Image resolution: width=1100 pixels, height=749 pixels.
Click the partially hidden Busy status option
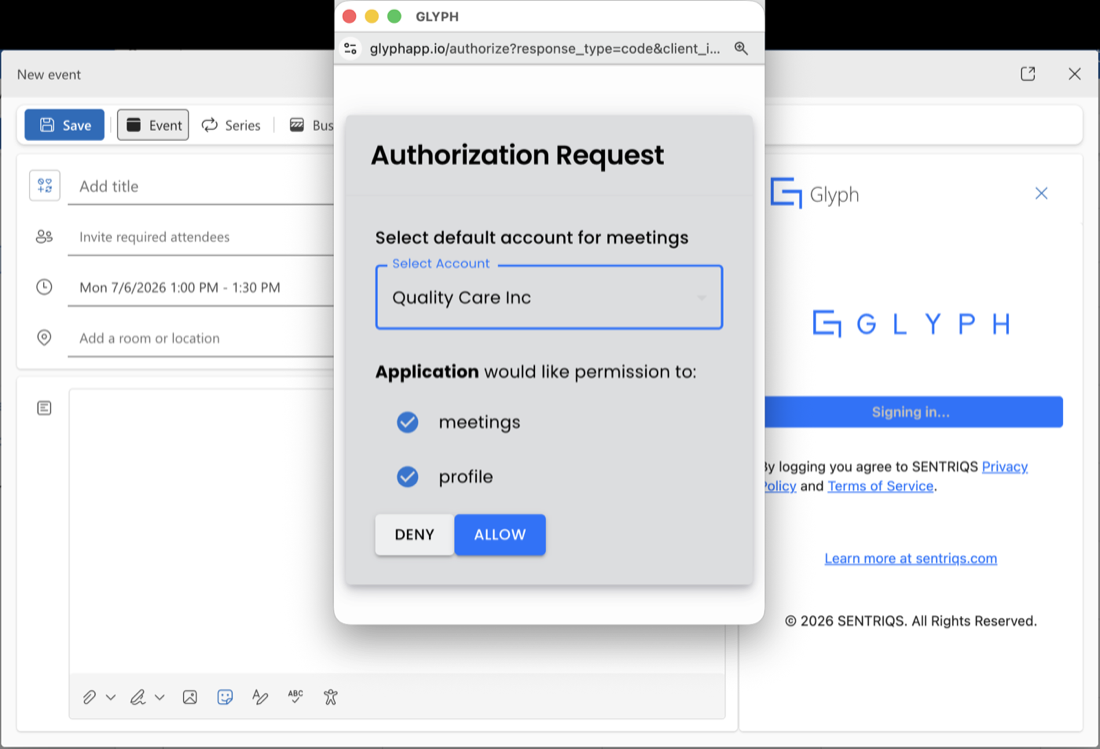pos(311,125)
